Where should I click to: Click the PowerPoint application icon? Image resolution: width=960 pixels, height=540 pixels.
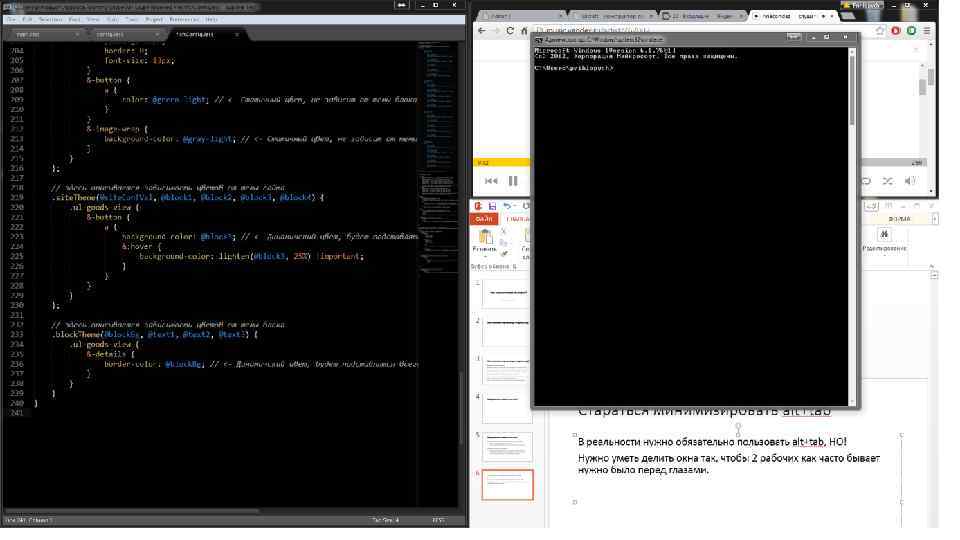click(x=478, y=206)
